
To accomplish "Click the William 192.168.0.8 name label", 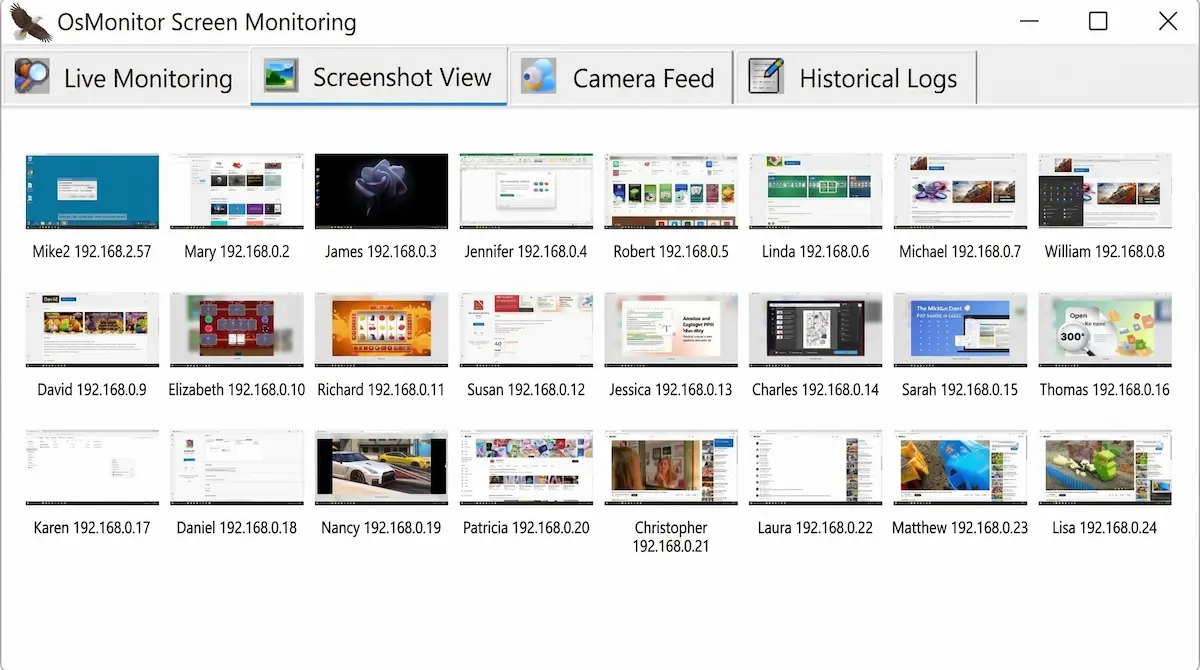I will coord(1104,252).
